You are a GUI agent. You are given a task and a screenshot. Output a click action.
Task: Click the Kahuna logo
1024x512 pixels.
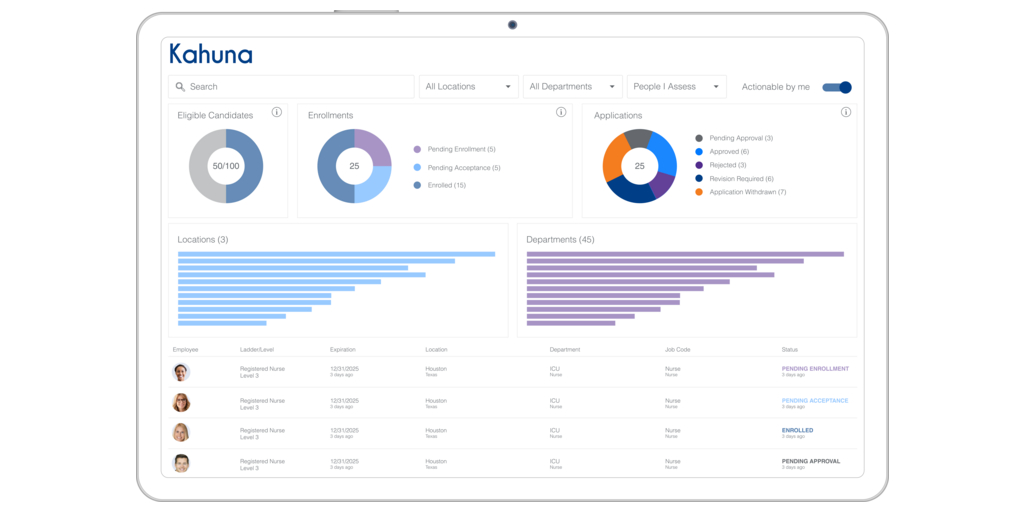(x=211, y=54)
